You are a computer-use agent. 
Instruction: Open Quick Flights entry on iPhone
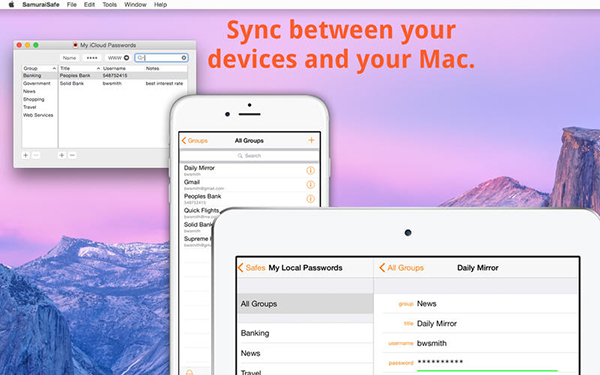coord(201,213)
